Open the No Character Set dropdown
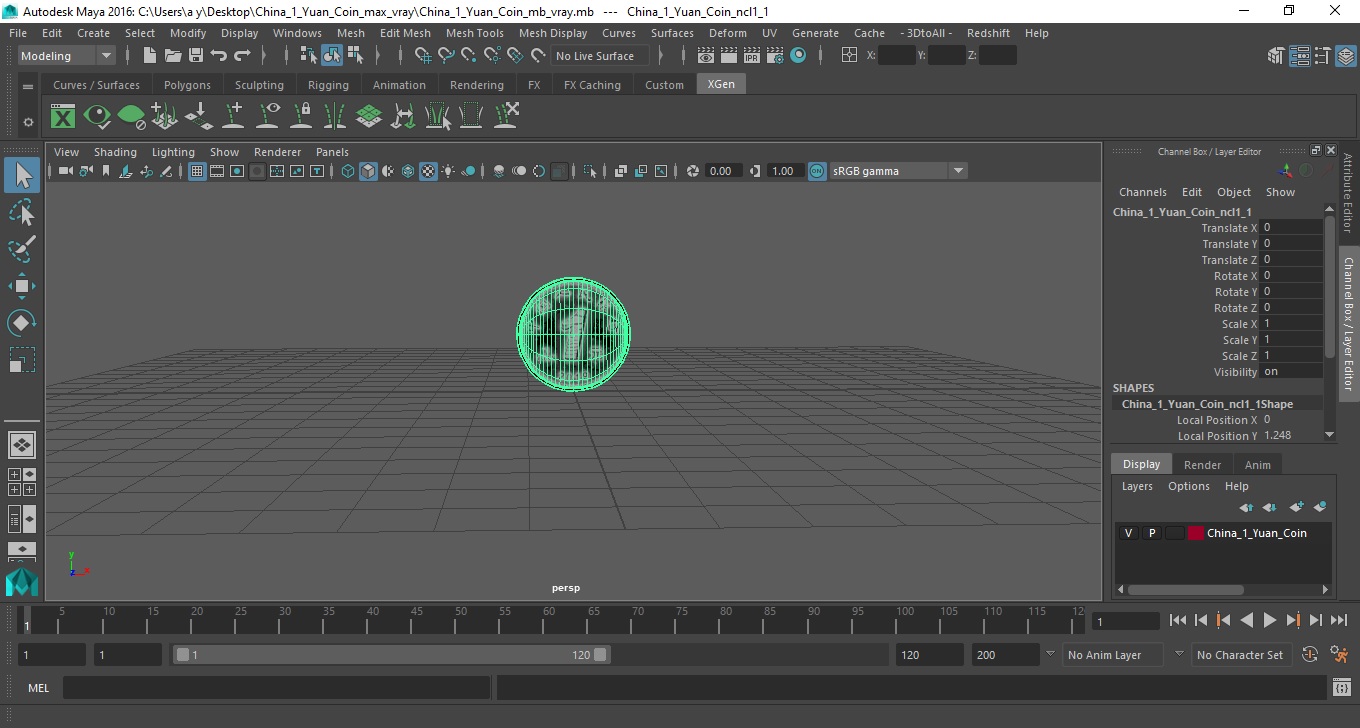The height and width of the screenshot is (728, 1360). (x=1240, y=655)
